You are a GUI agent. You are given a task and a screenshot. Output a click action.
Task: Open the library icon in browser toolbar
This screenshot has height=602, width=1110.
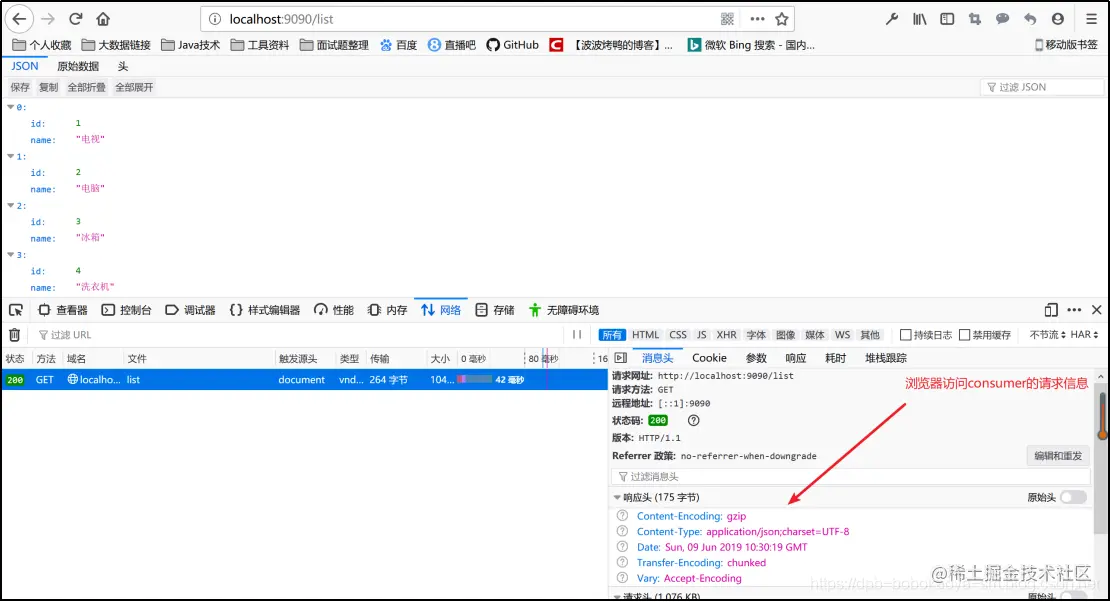point(920,19)
